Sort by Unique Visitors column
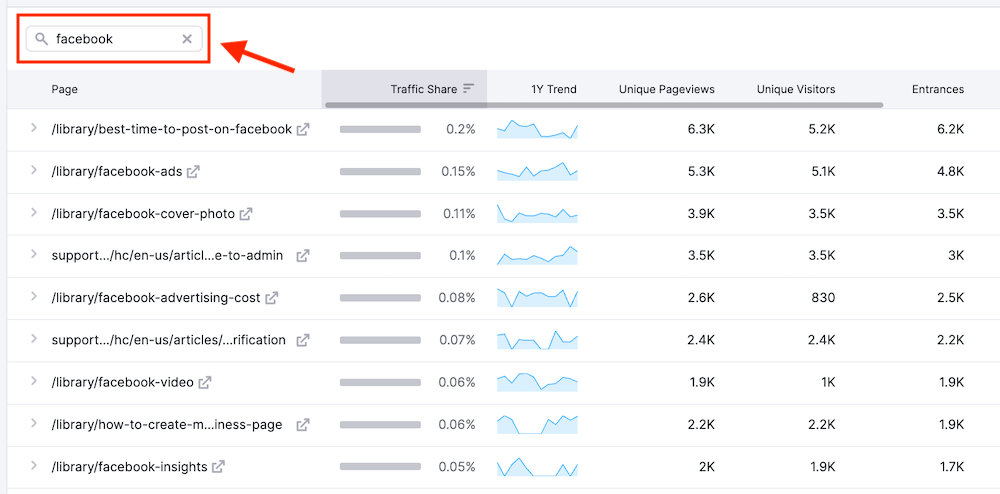Viewport: 1000px width, 494px height. [795, 89]
